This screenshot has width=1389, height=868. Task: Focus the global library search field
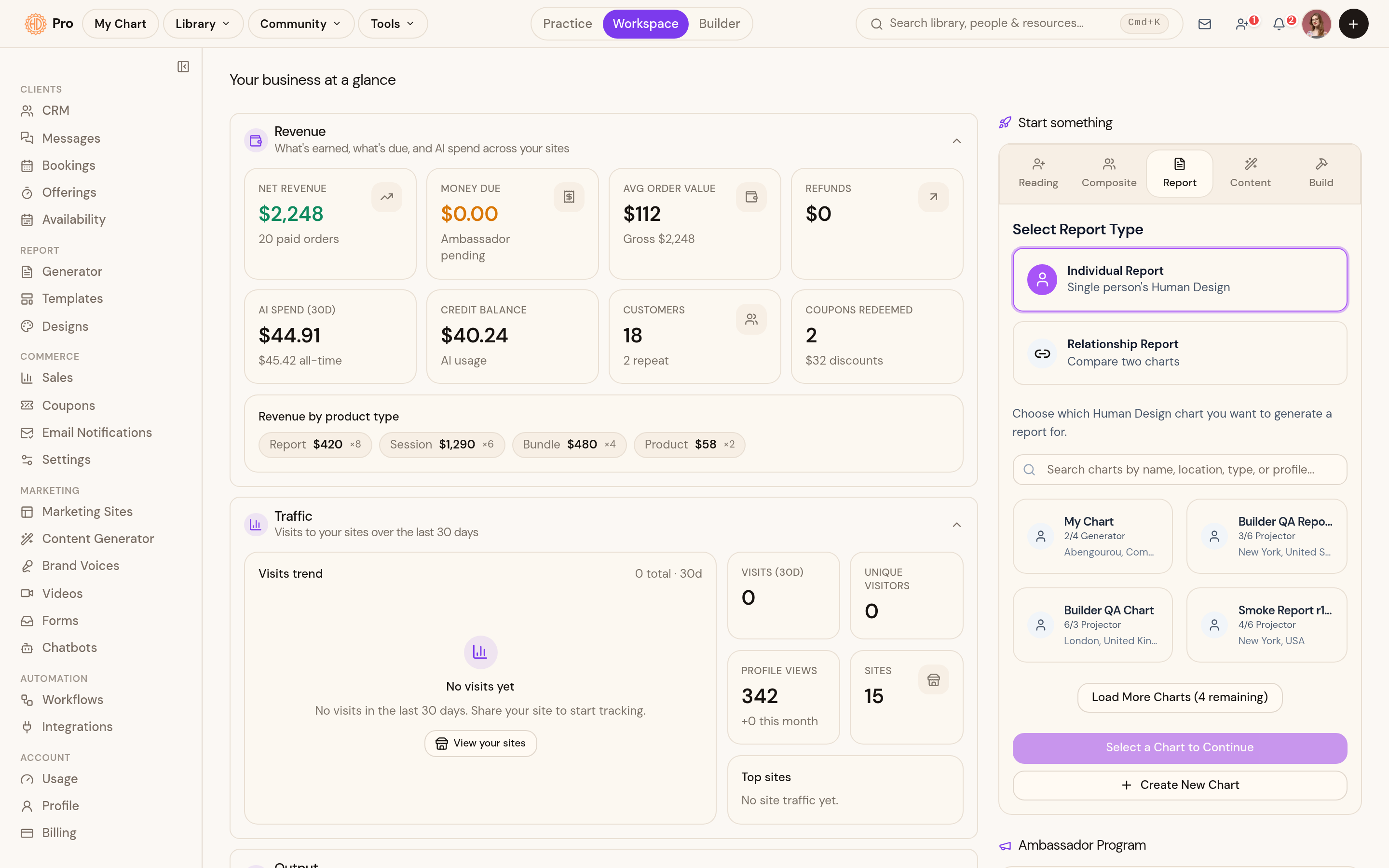(x=1019, y=24)
